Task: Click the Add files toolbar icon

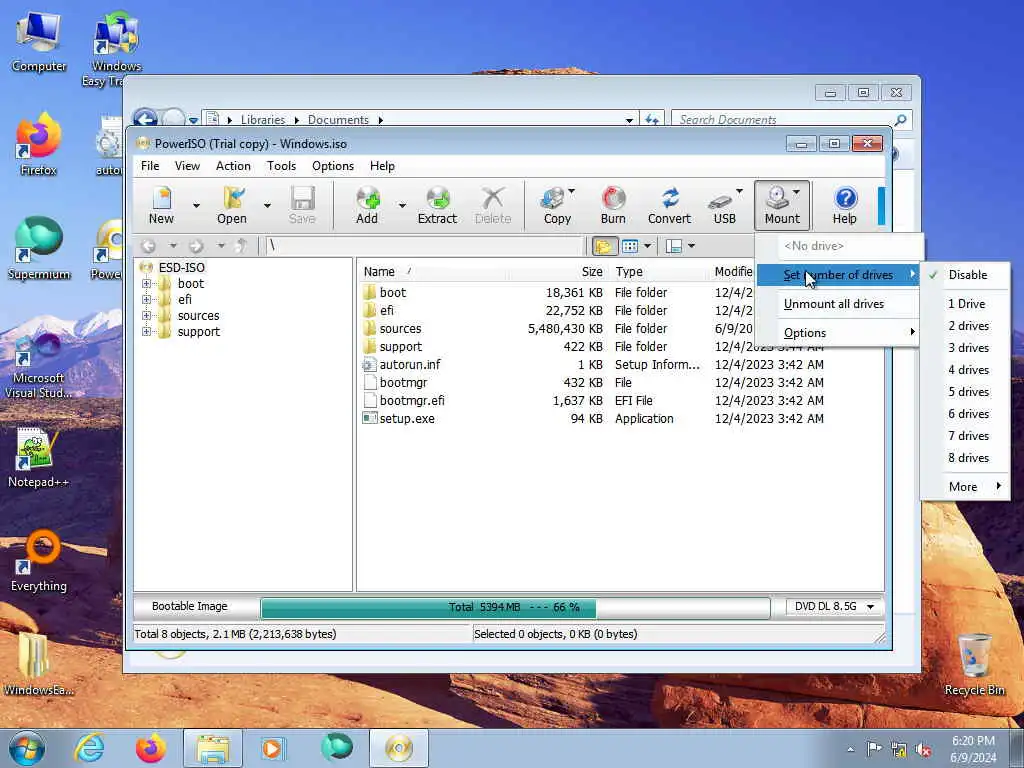Action: 367,205
